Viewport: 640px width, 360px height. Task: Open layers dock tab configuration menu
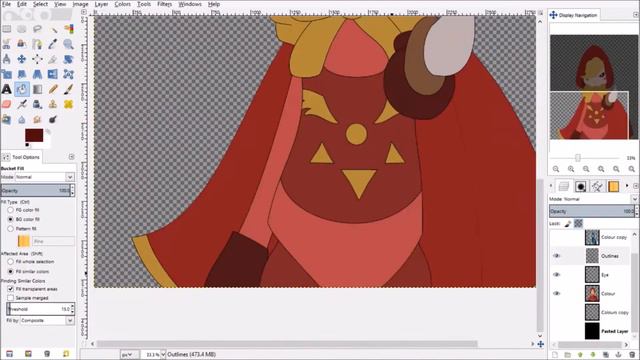pos(636,186)
